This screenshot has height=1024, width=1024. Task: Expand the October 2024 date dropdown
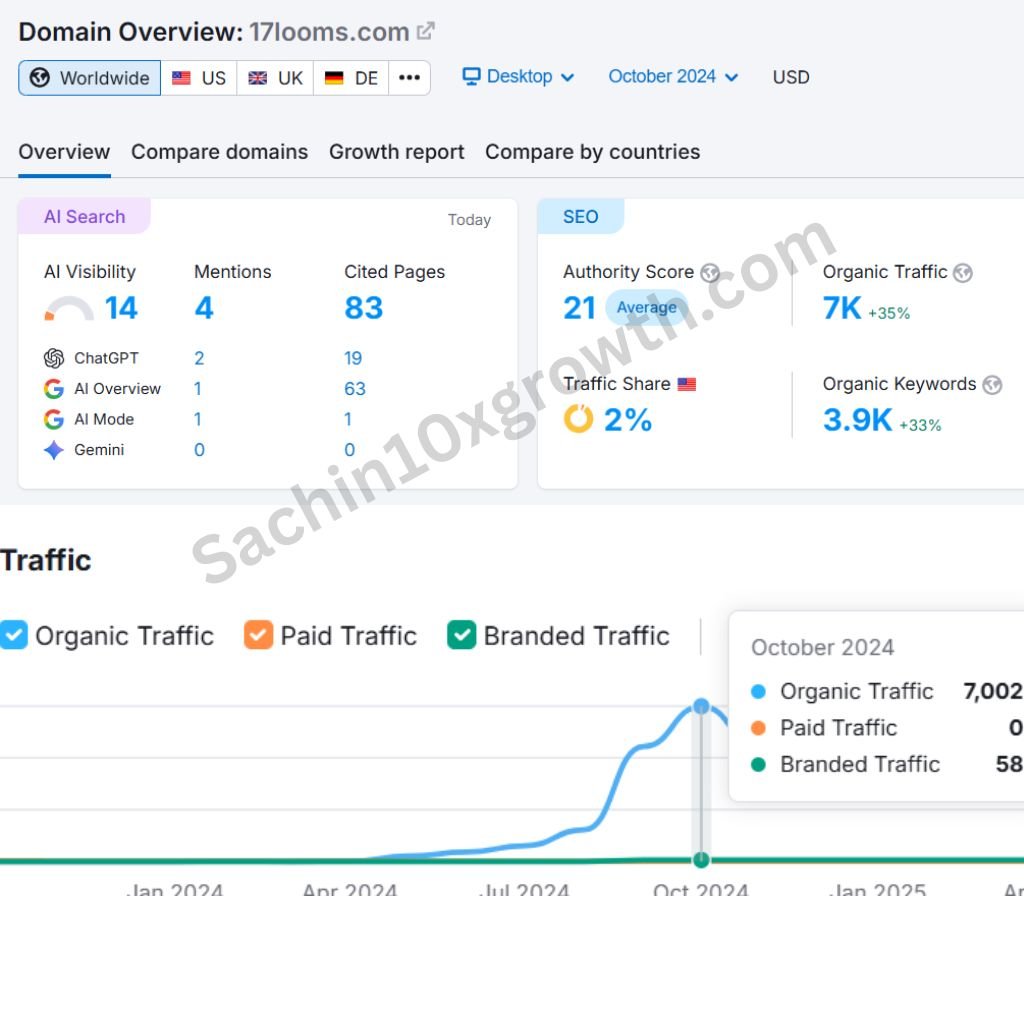(x=673, y=77)
